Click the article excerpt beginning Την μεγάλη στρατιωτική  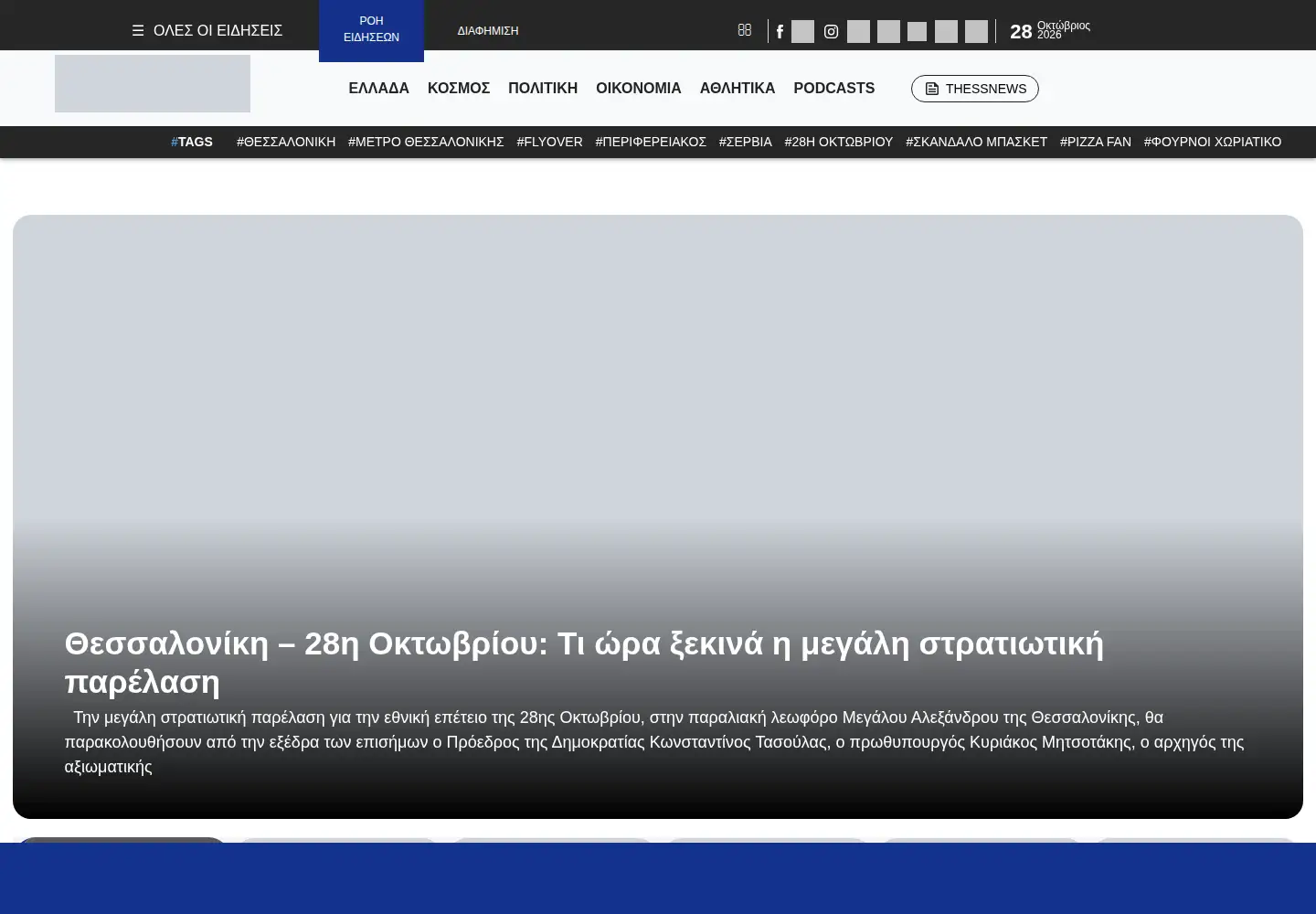pyautogui.click(x=654, y=742)
